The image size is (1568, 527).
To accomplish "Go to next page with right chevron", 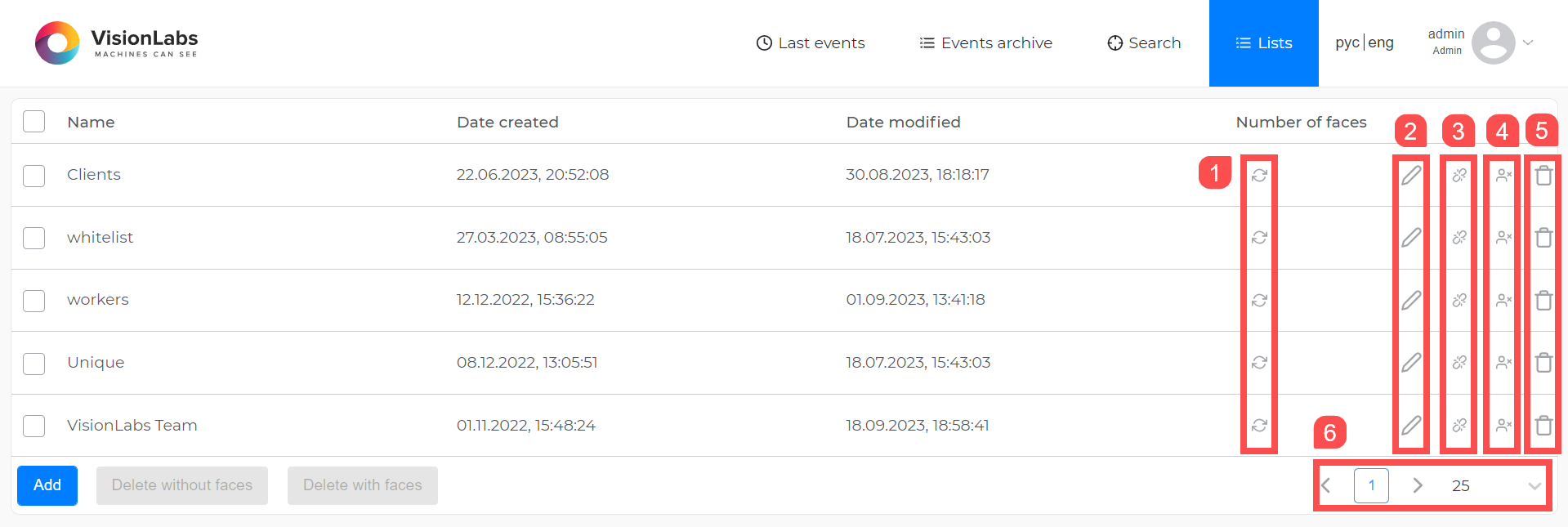I will [x=1418, y=486].
